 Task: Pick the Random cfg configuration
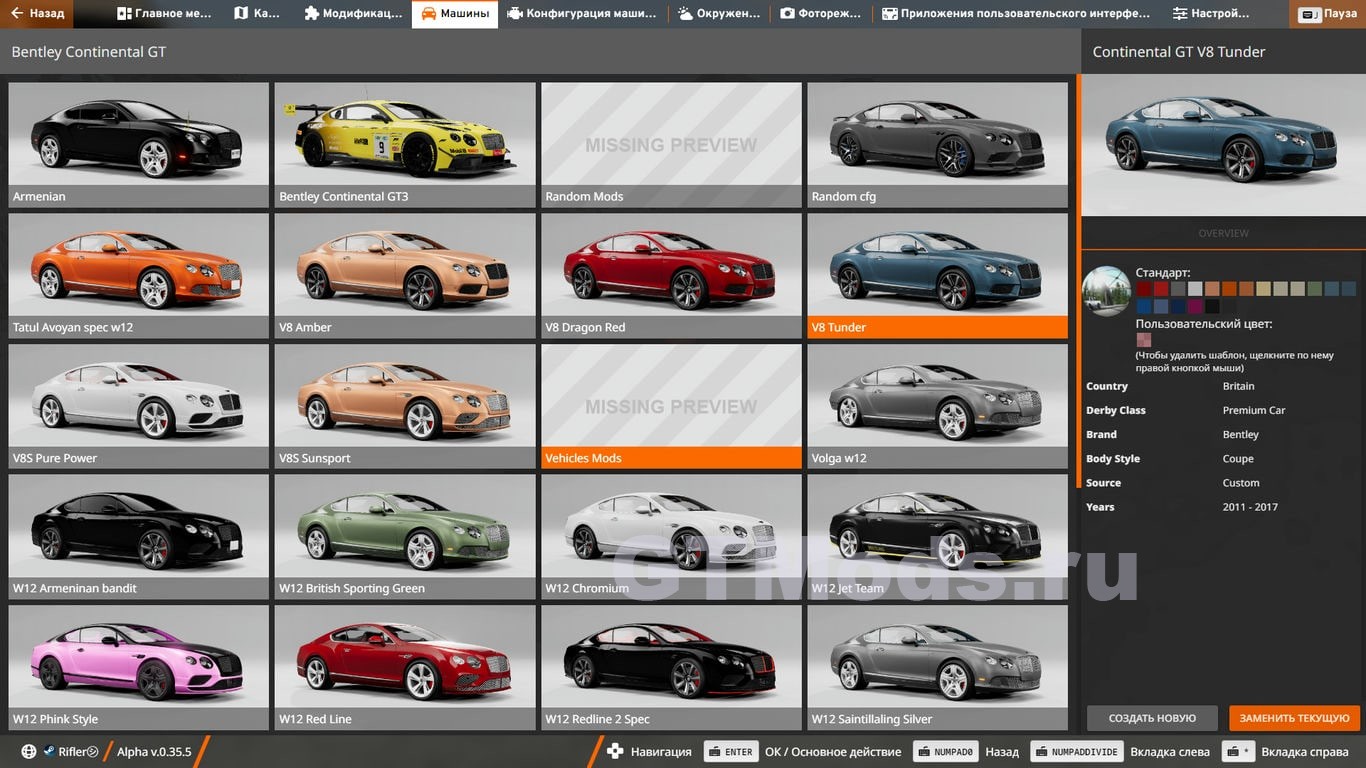(x=937, y=144)
